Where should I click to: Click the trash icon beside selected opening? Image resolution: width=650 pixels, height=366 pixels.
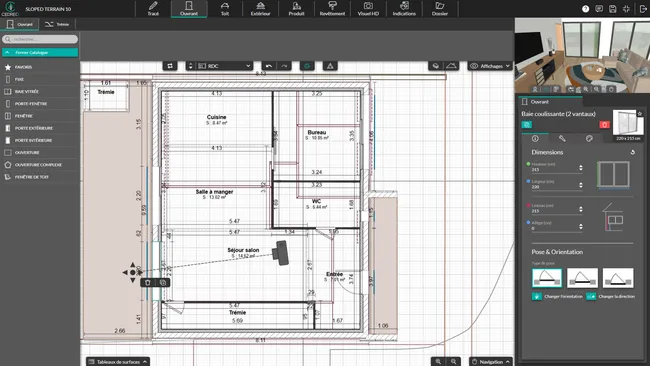click(x=148, y=283)
